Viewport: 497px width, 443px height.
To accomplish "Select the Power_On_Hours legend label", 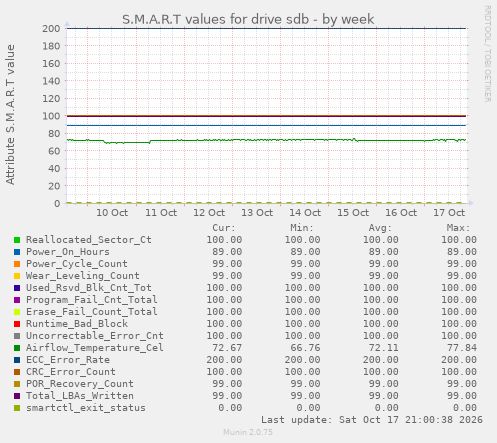I will coord(68,252).
